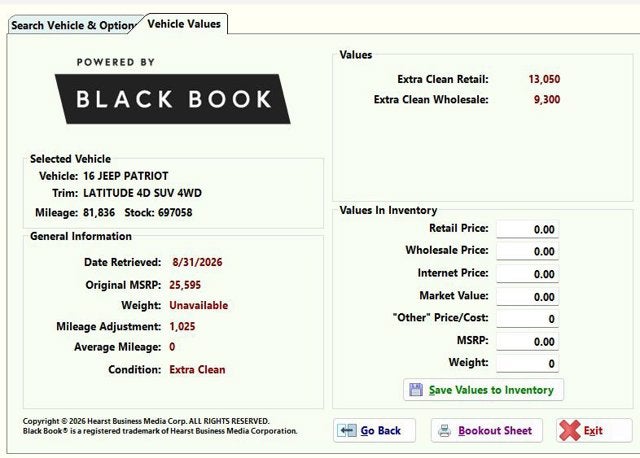Click the Mileage Adjustment label
The image size is (640, 458).
point(109,327)
